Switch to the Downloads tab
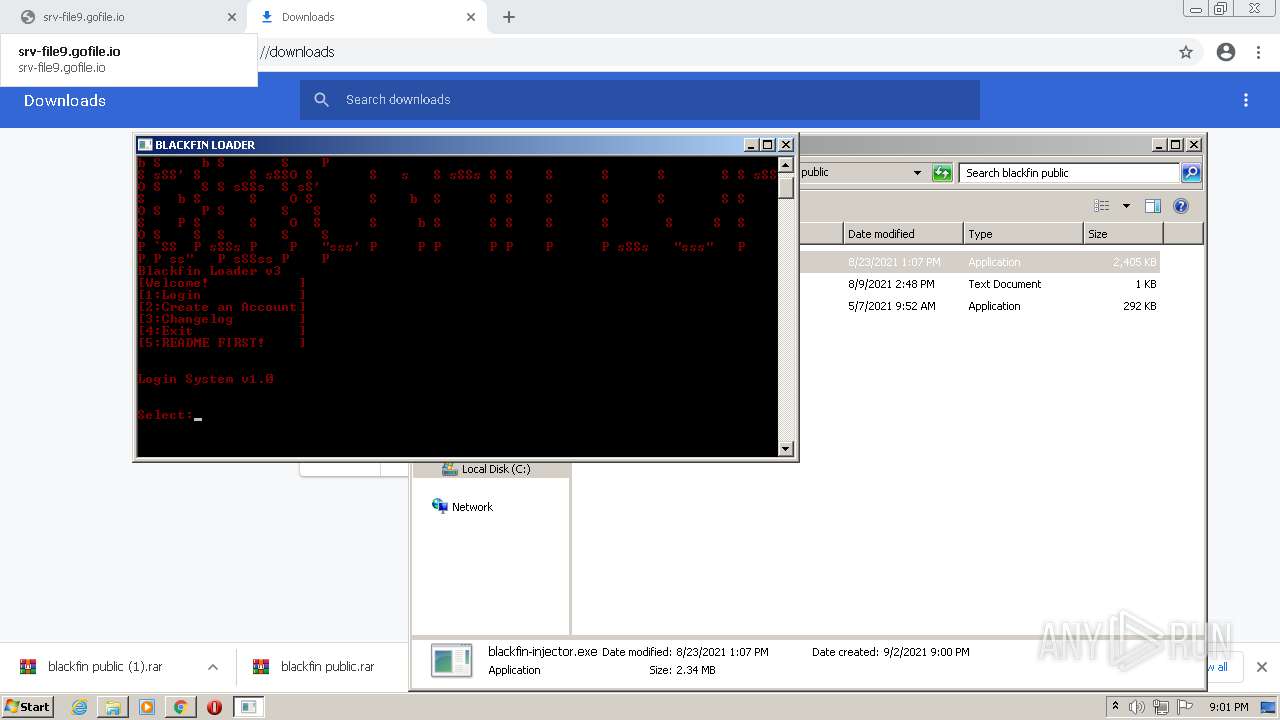The image size is (1280, 720). pyautogui.click(x=367, y=17)
